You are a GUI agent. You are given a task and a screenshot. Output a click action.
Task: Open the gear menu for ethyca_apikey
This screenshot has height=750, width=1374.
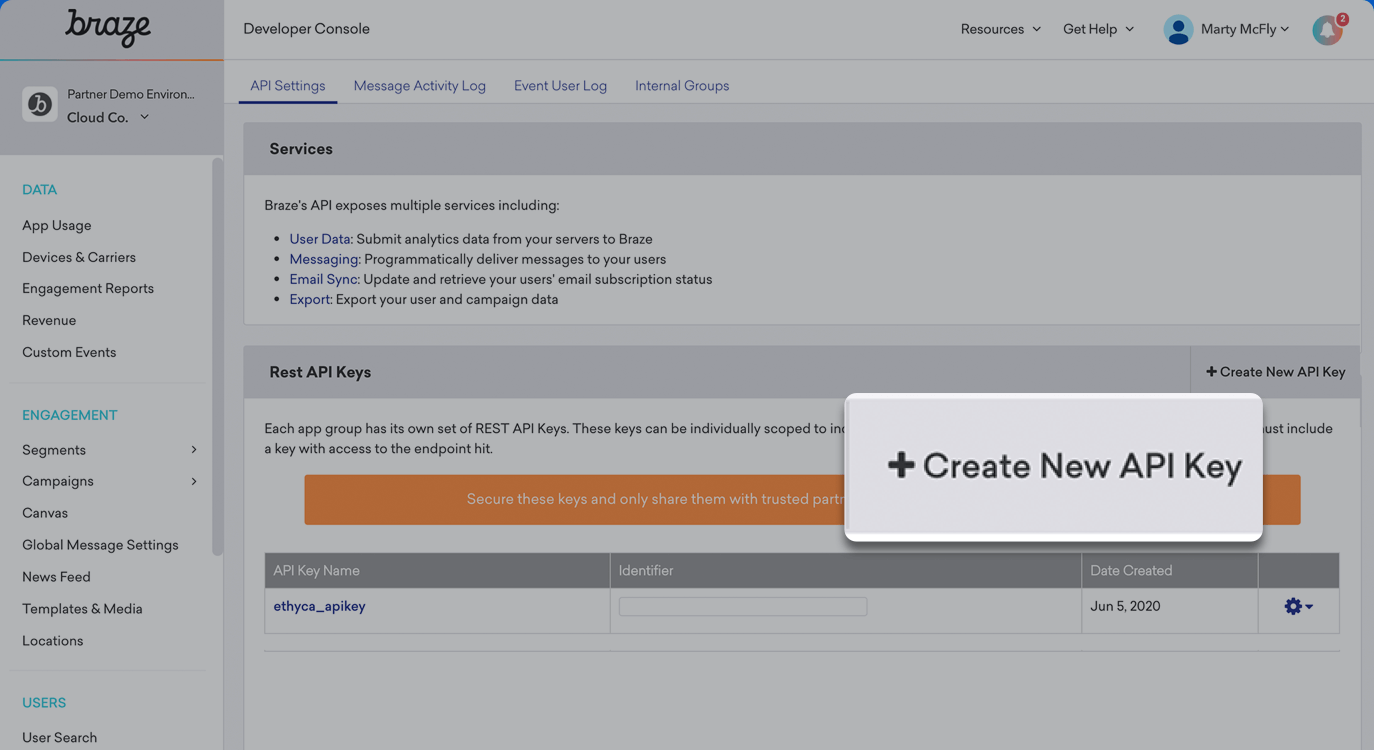click(x=1298, y=606)
